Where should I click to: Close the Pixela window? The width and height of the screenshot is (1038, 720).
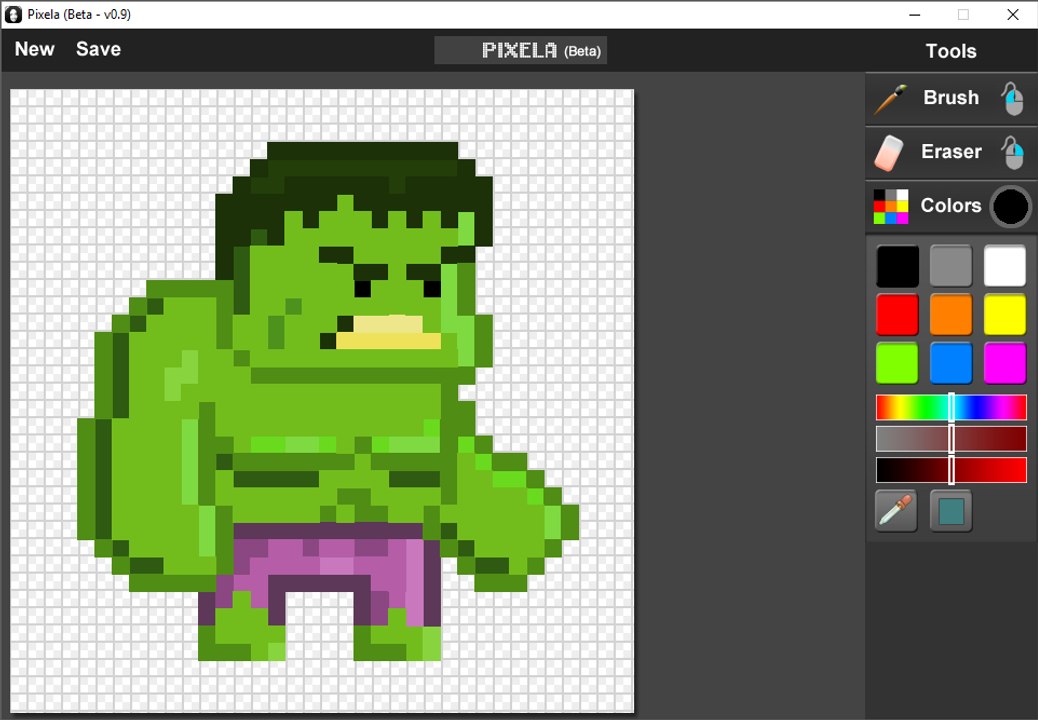(x=1012, y=15)
